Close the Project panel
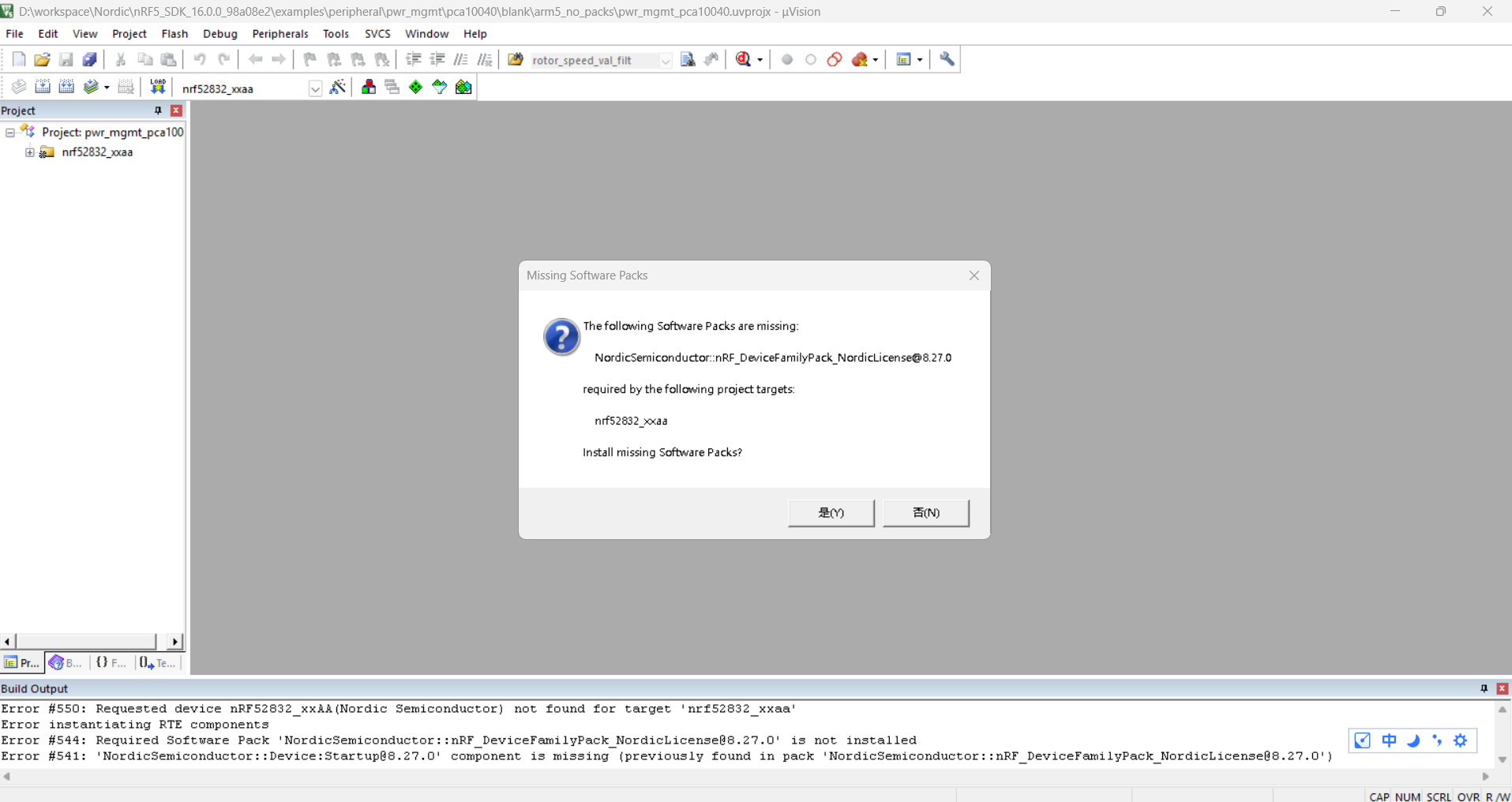The height and width of the screenshot is (802, 1512). [x=176, y=111]
